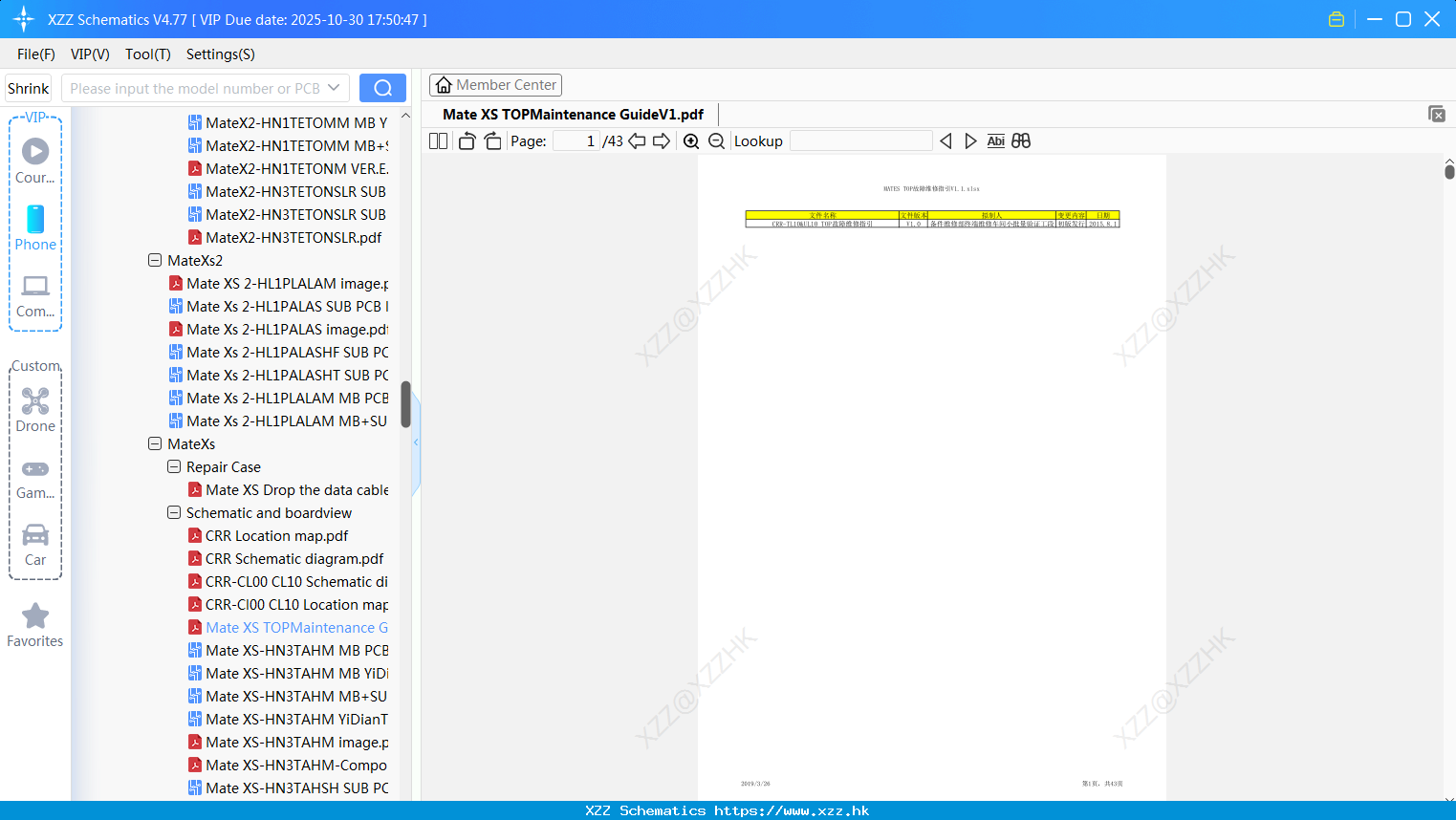
Task: Select the Phone category
Action: (35, 227)
